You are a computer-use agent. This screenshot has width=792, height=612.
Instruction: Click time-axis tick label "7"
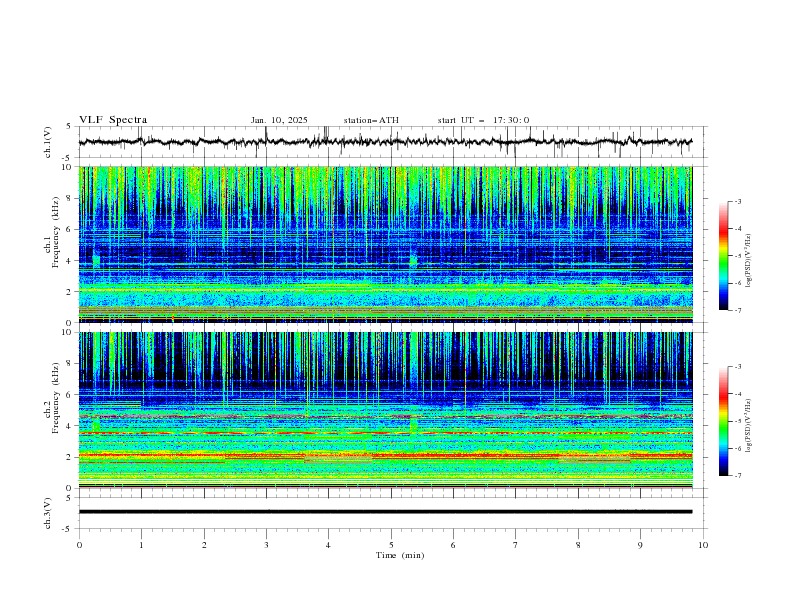point(516,545)
